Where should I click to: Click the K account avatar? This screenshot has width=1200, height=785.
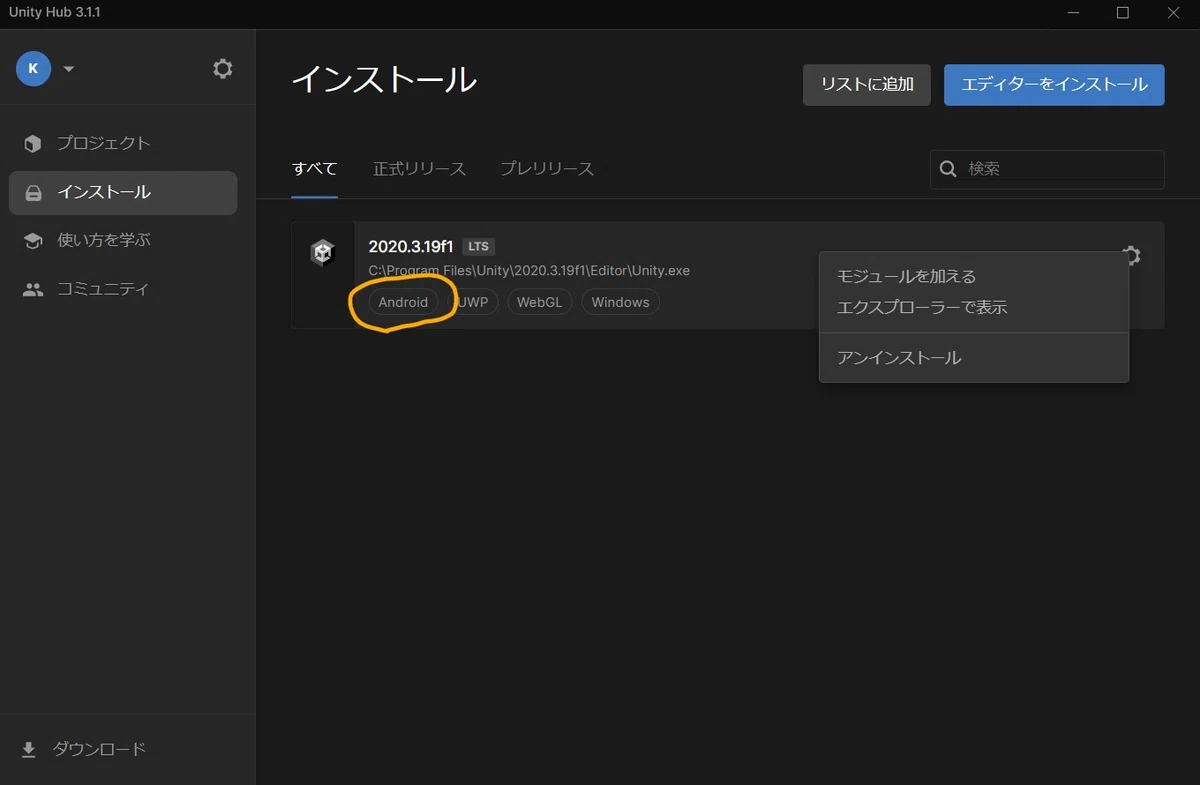pos(33,69)
